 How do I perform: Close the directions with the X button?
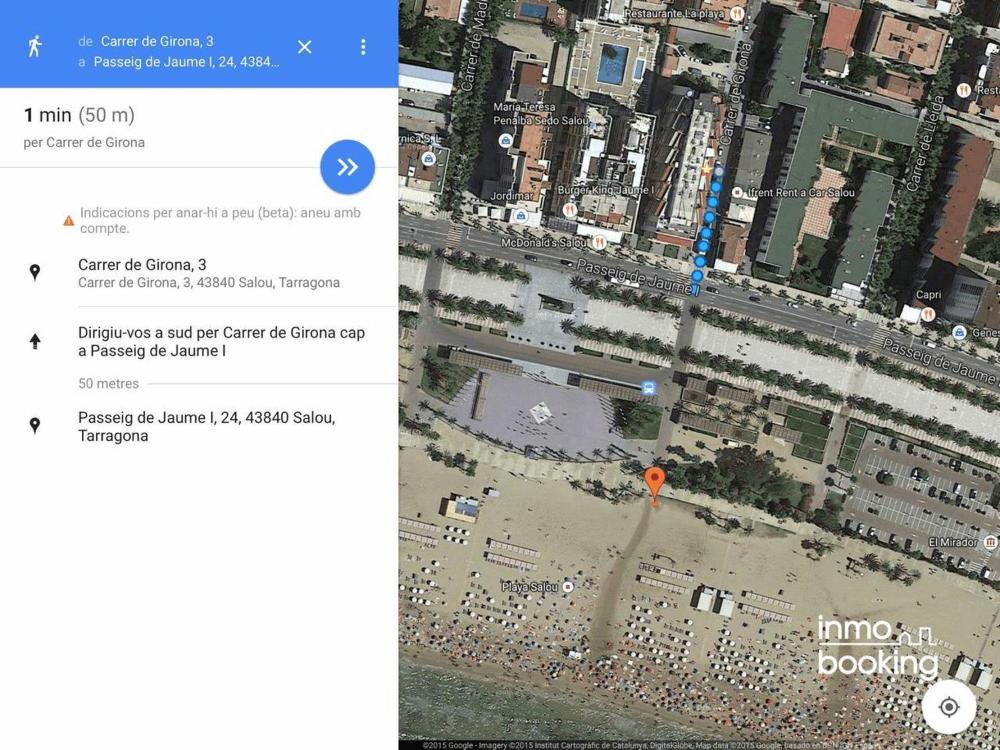(305, 47)
